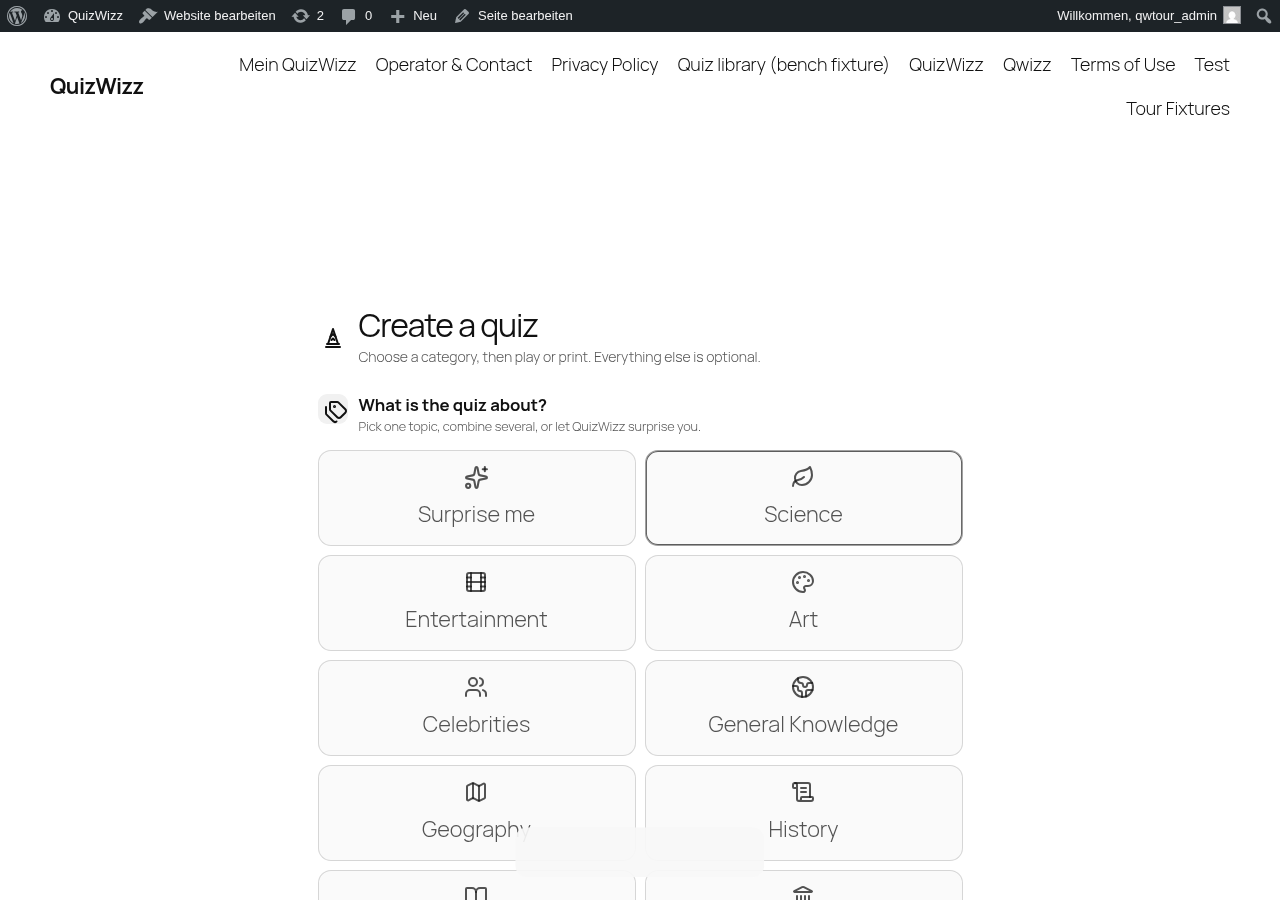
Task: Open Quiz library (bench fixture) page
Action: click(x=783, y=64)
